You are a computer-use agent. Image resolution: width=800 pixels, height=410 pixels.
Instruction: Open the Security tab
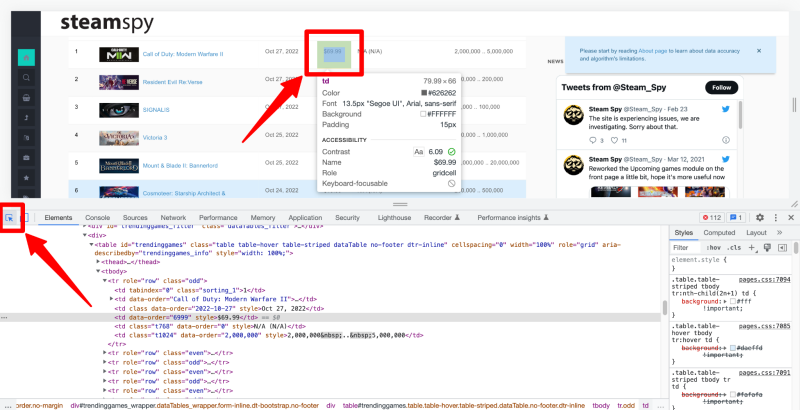click(x=347, y=218)
